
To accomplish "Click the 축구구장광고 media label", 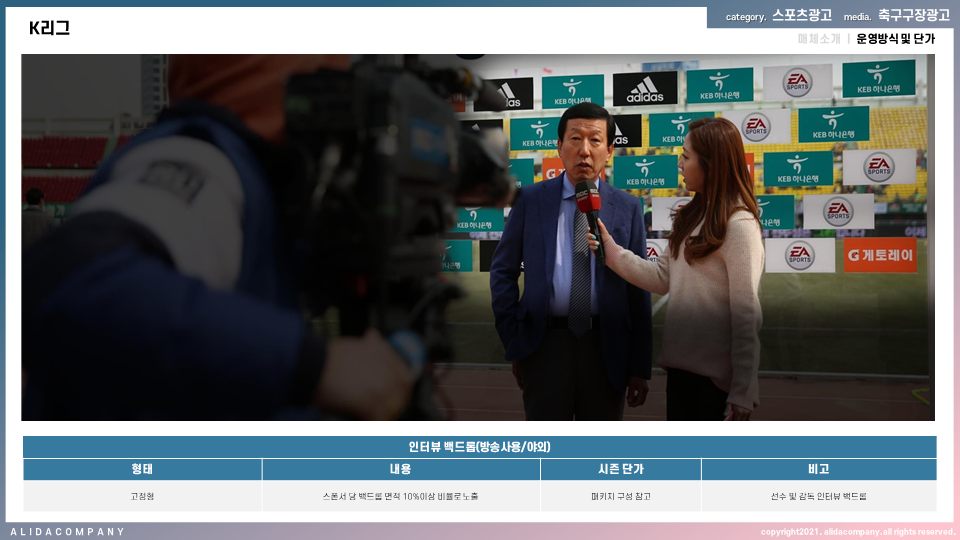I will (x=913, y=16).
